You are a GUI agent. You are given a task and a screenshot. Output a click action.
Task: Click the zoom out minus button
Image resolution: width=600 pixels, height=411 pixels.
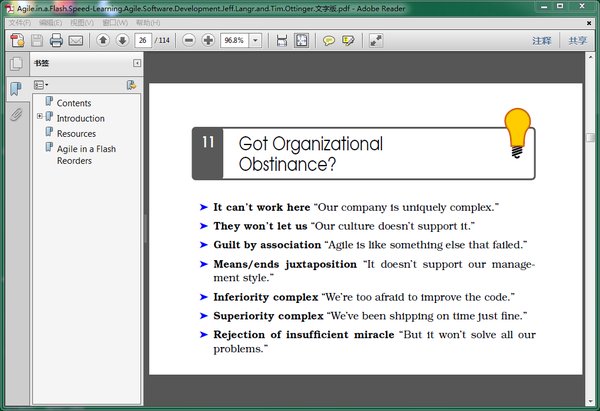(x=188, y=40)
